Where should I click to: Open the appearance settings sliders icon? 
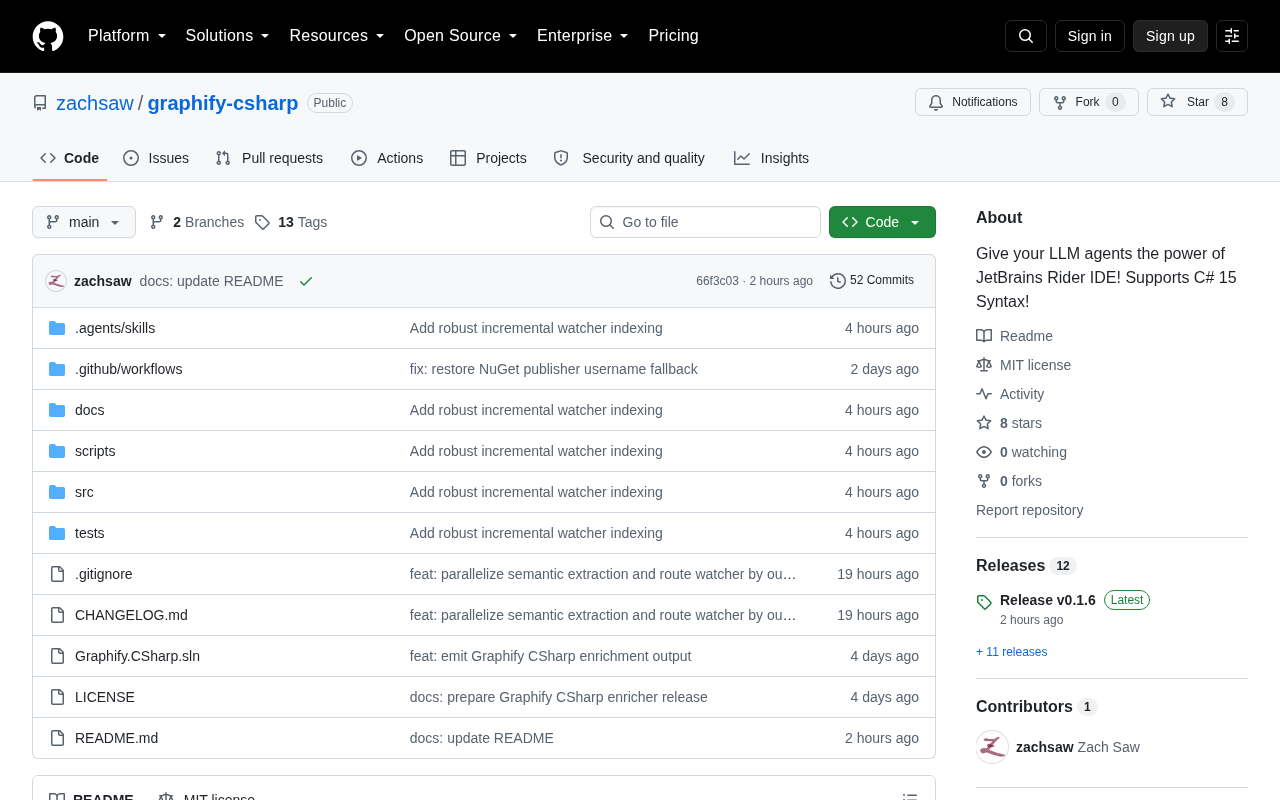(x=1232, y=36)
